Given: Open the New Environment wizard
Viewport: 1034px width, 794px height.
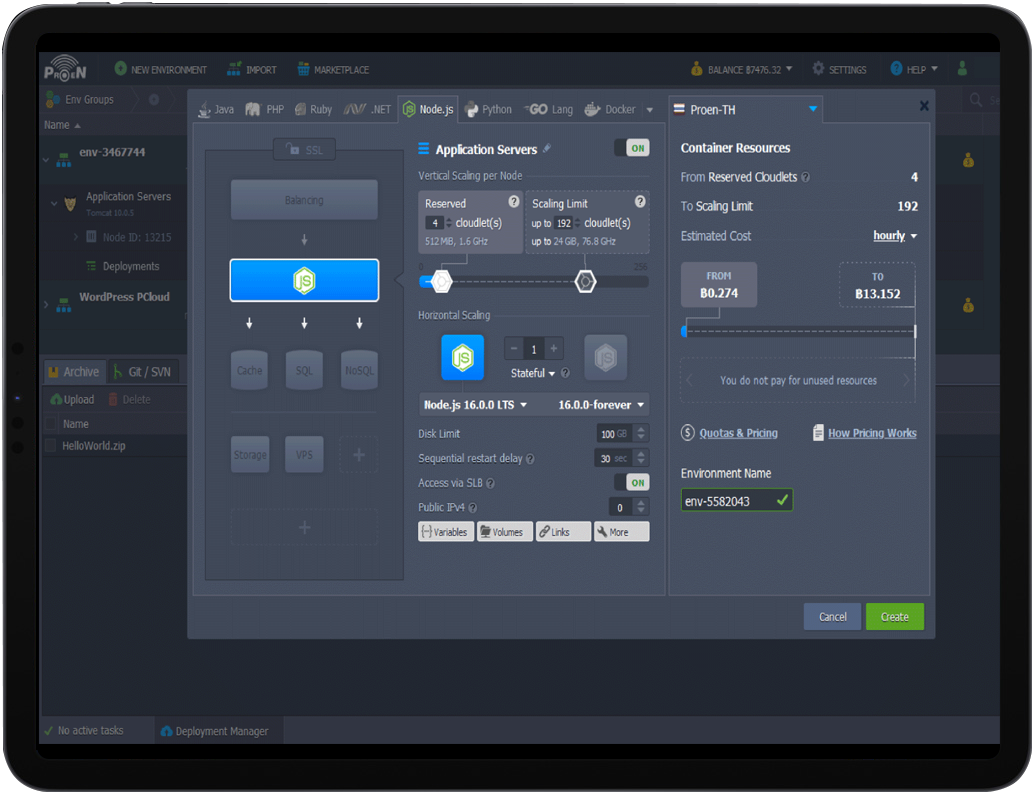Looking at the screenshot, I should click(160, 69).
